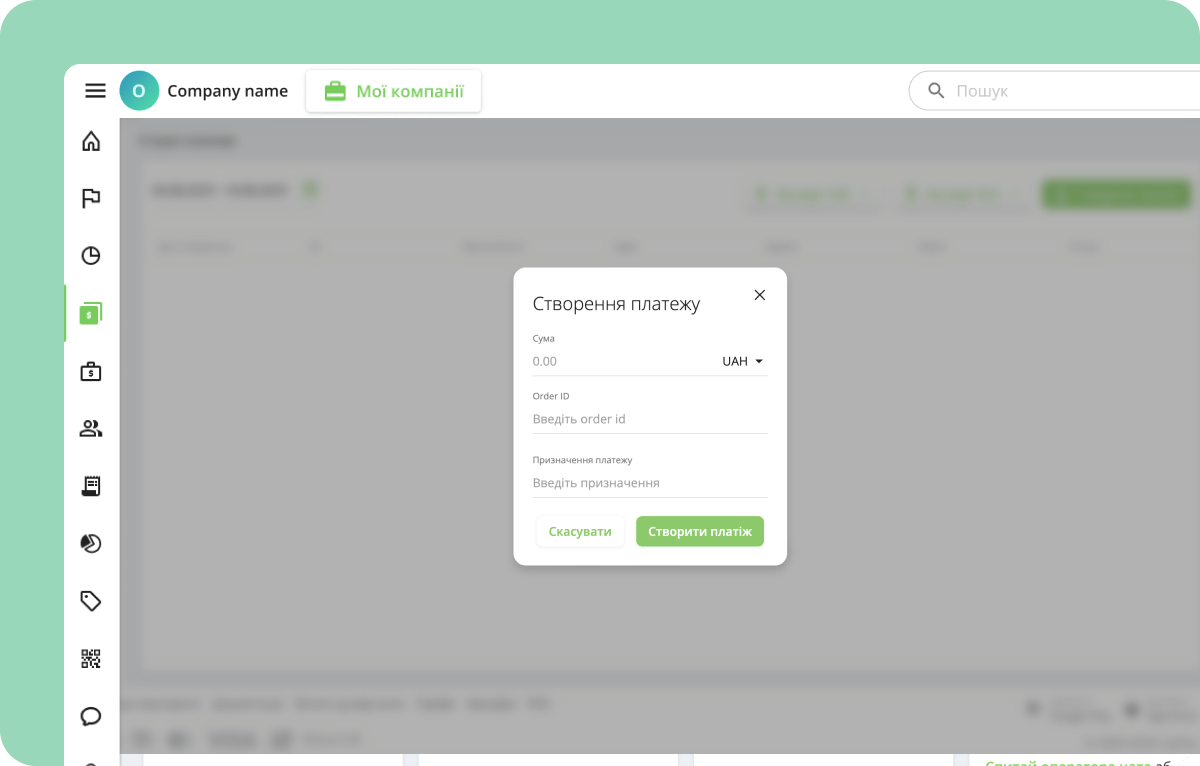Open the Home section in sidebar
Screen dimensions: 1200x766
click(x=91, y=141)
